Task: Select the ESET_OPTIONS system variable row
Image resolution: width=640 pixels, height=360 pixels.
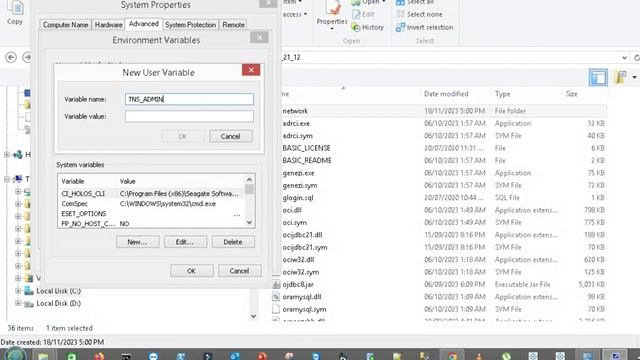Action: click(x=152, y=213)
